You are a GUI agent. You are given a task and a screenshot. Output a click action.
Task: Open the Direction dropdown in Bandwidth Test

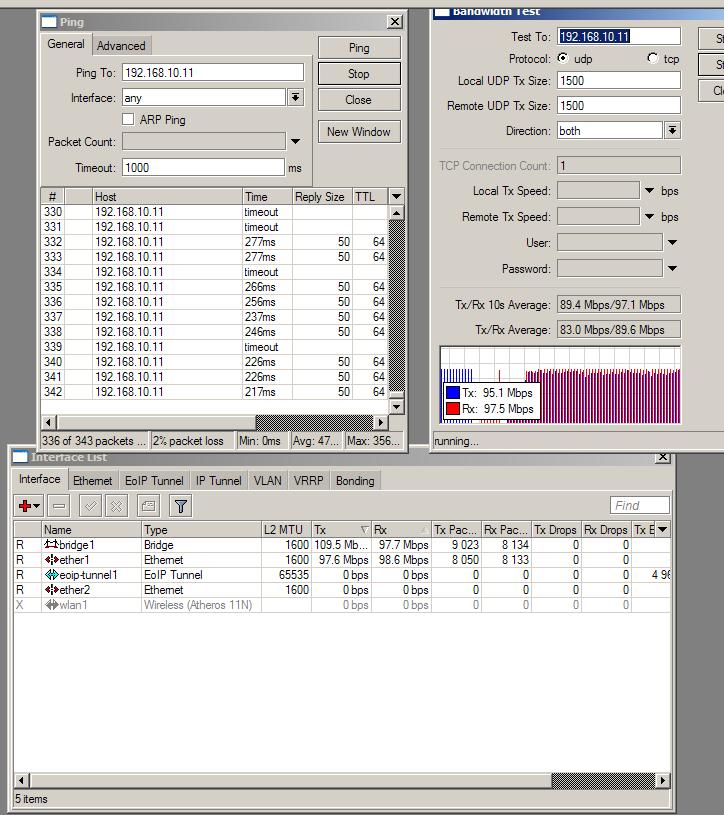672,131
